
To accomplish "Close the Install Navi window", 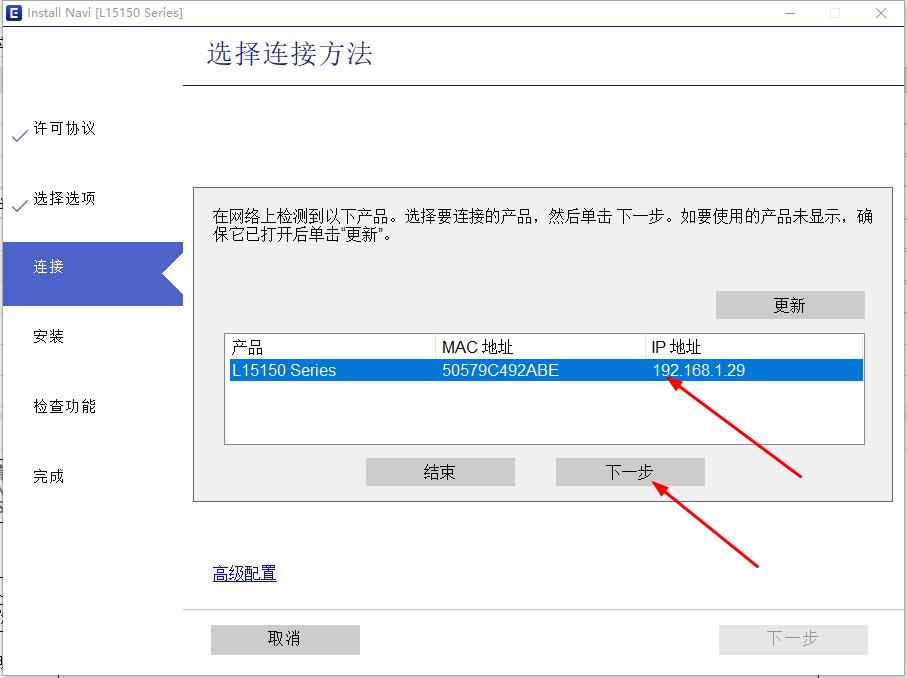I will (881, 13).
